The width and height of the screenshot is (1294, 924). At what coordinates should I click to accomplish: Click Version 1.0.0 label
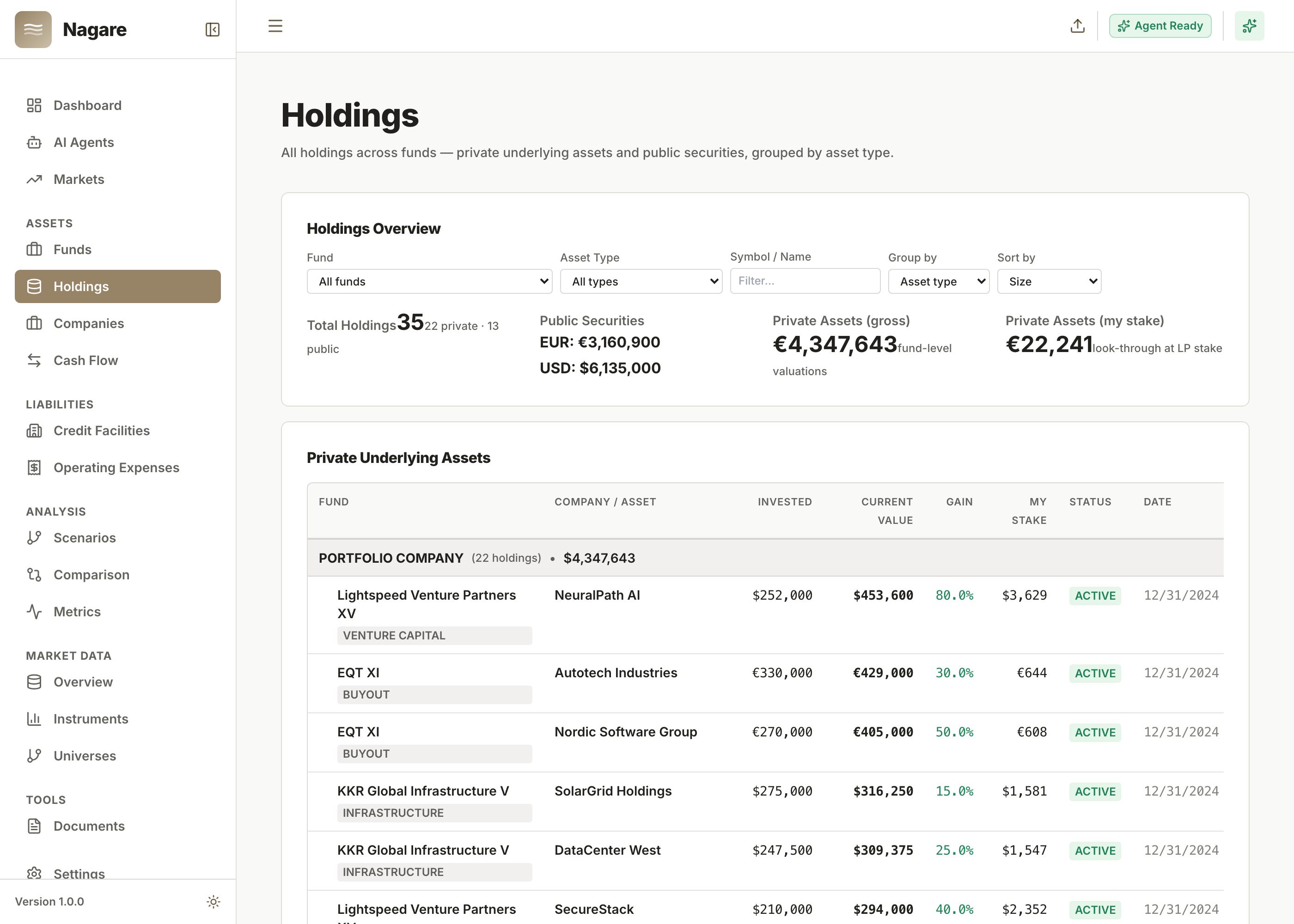coord(49,901)
